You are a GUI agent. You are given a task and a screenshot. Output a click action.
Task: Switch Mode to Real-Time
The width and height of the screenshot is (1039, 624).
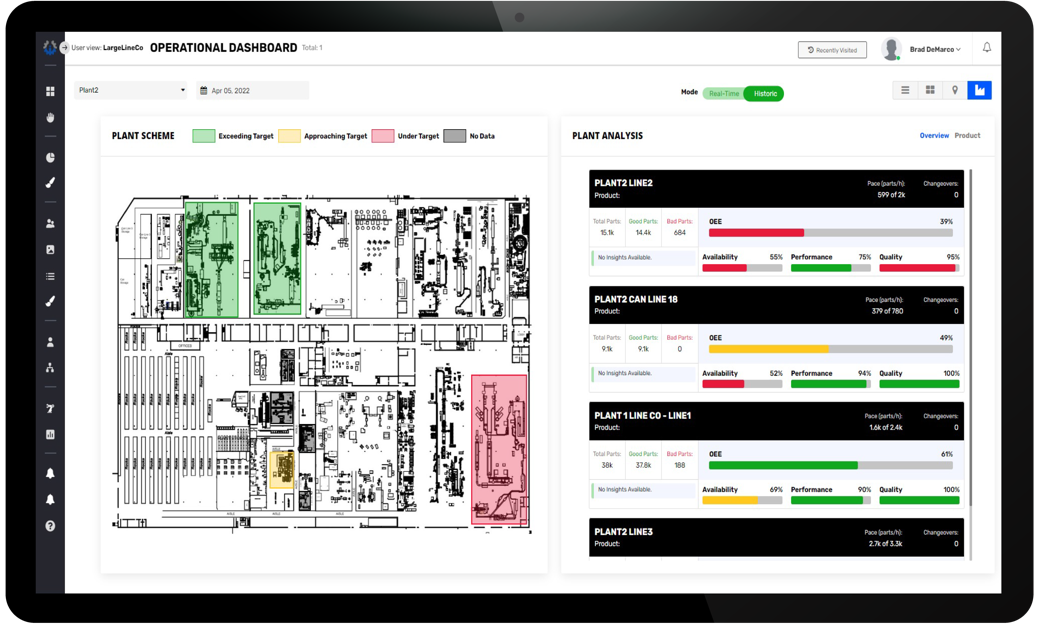click(724, 91)
